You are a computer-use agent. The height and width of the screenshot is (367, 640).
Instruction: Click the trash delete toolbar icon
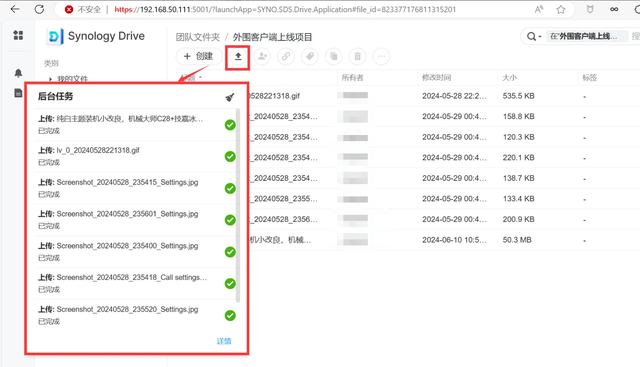358,56
